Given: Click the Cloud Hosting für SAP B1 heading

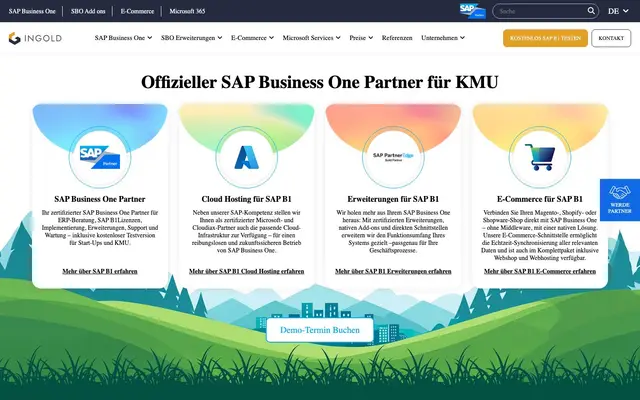Looking at the screenshot, I should [247, 199].
